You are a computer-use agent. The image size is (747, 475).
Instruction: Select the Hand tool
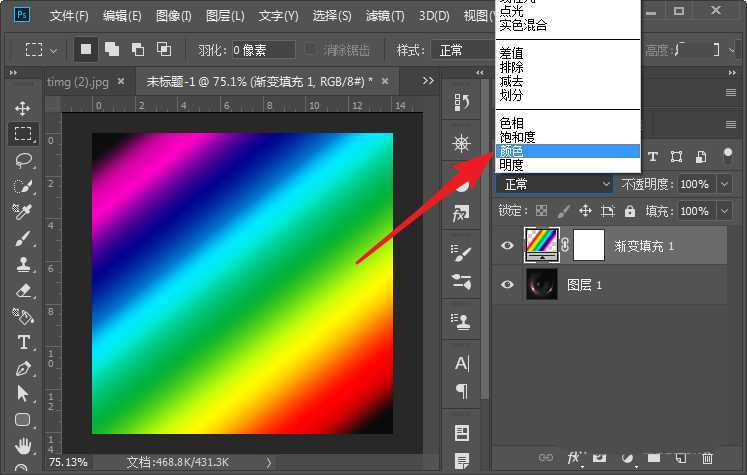[x=22, y=446]
